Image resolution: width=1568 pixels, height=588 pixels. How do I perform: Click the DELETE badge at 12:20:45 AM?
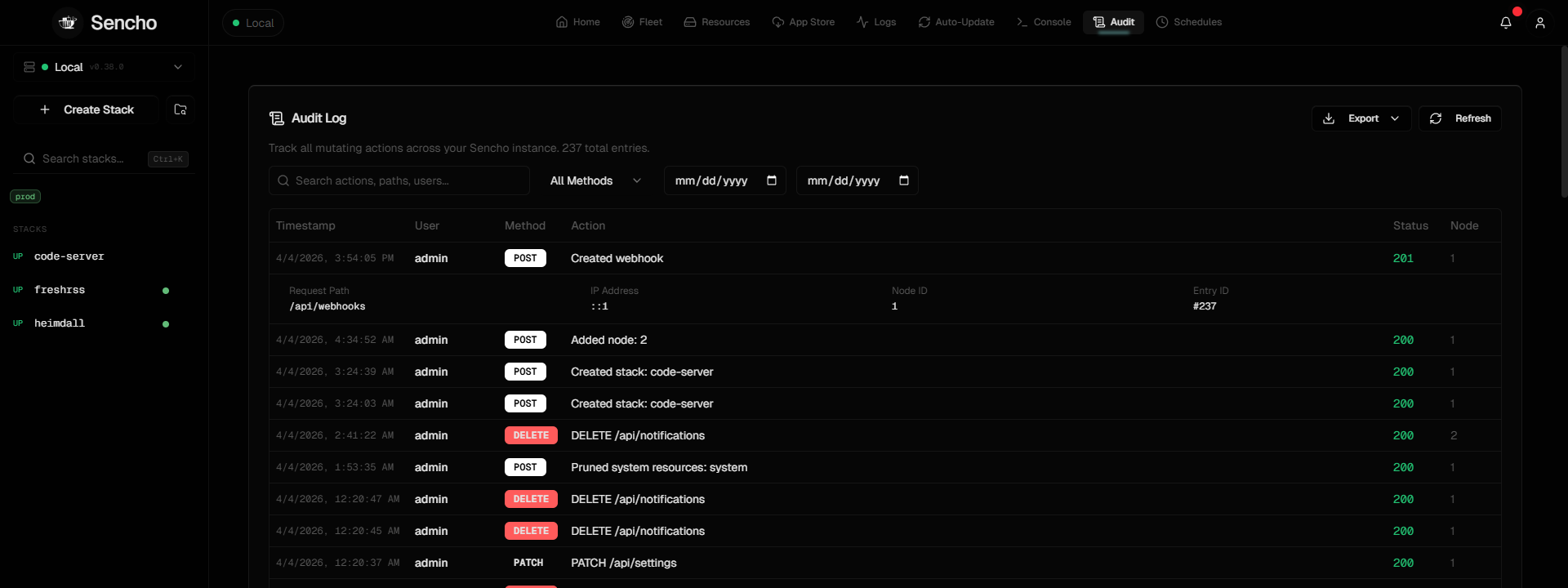click(531, 531)
